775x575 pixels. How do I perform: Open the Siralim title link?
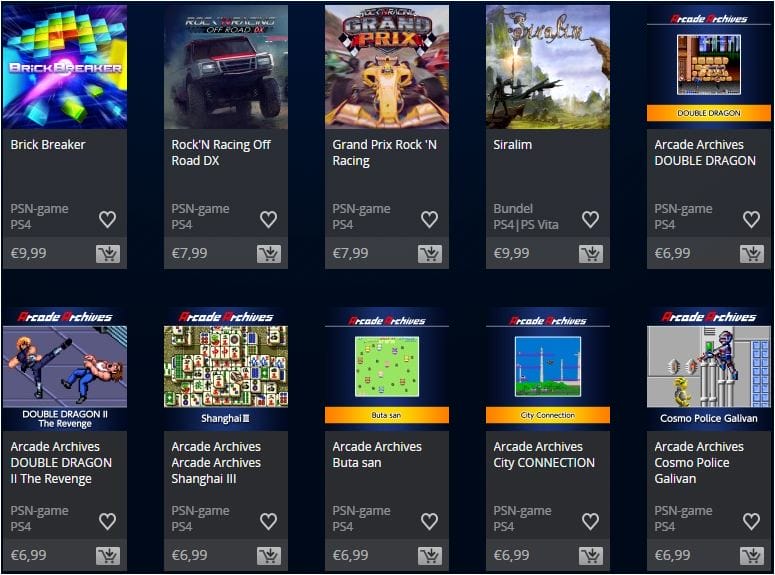pyautogui.click(x=513, y=145)
